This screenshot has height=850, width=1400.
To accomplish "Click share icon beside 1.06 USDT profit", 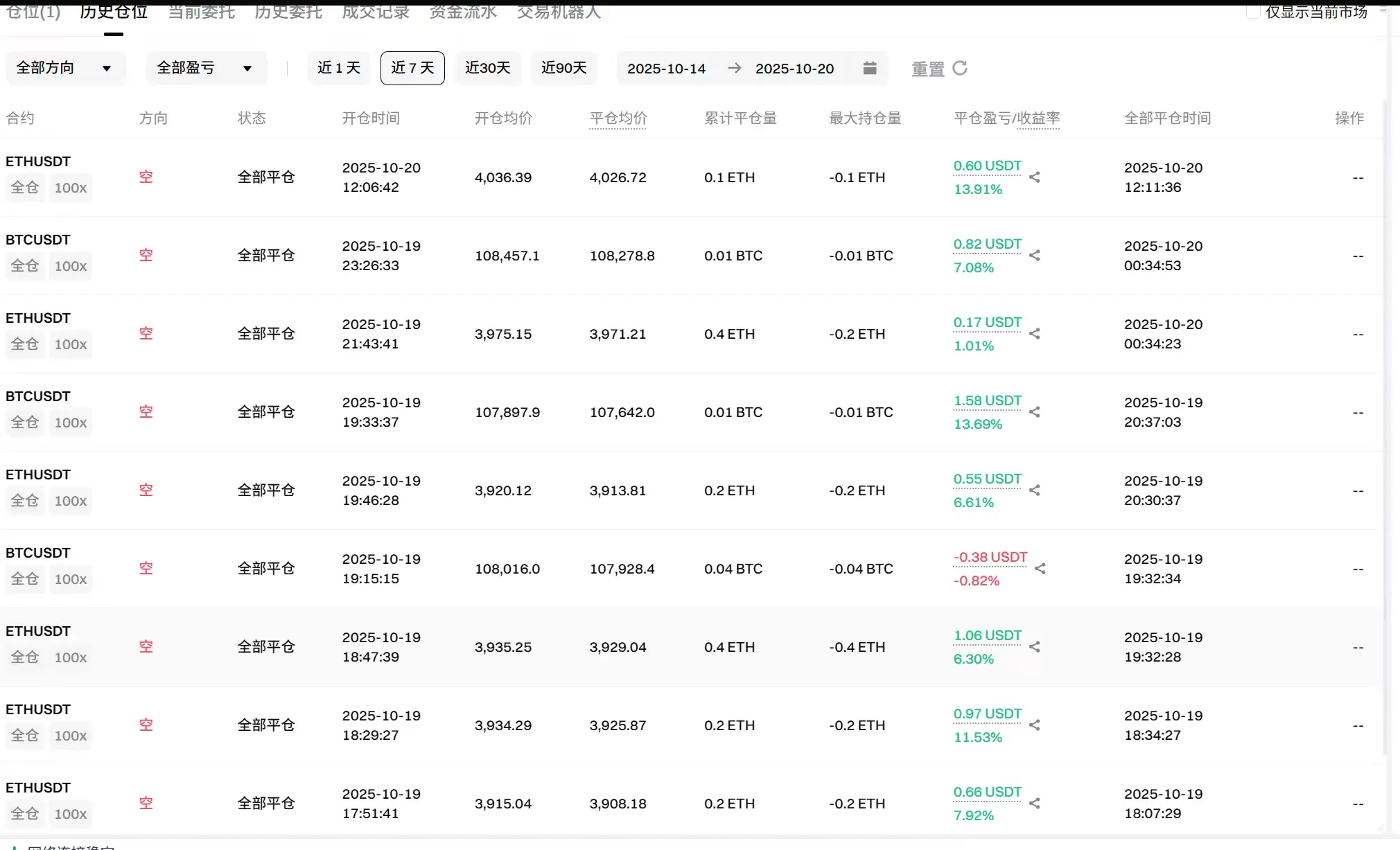I will pyautogui.click(x=1035, y=647).
